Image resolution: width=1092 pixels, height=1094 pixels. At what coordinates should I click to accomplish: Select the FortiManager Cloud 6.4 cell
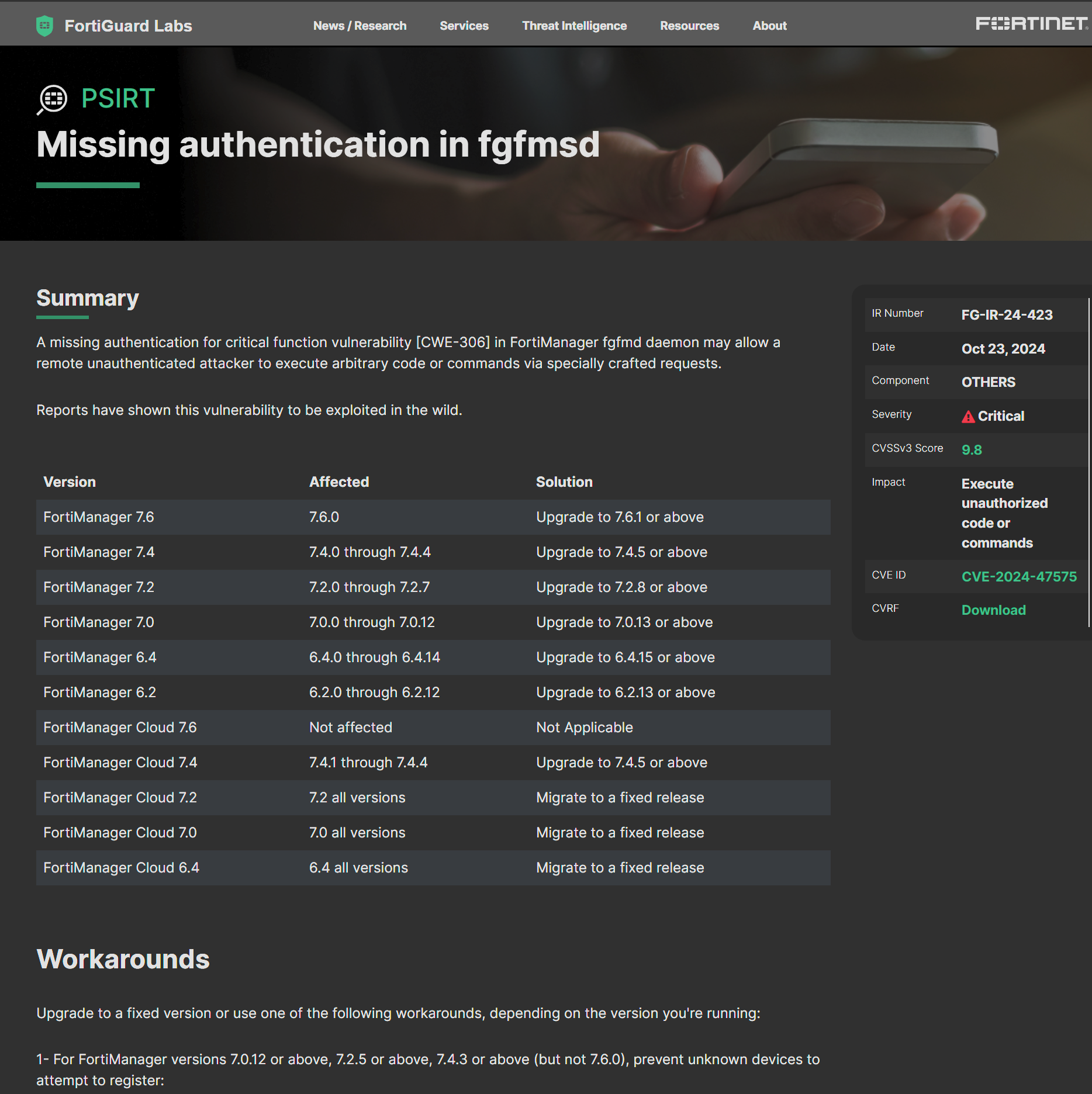(x=121, y=867)
